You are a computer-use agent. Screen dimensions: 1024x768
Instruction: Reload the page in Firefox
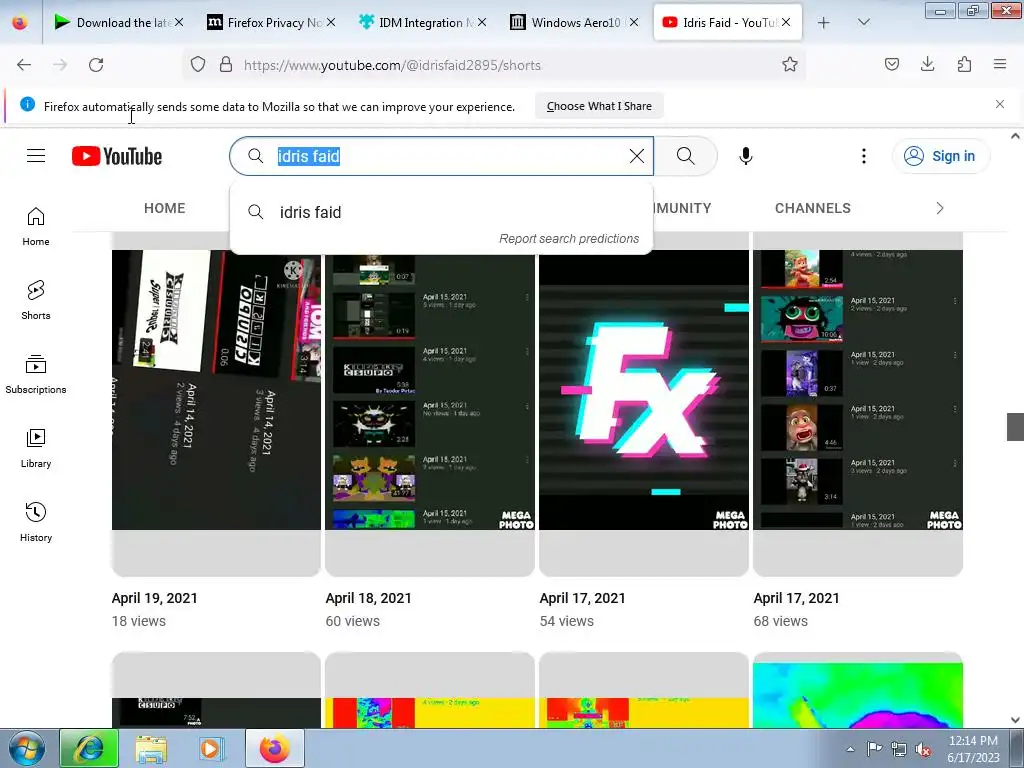[96, 65]
